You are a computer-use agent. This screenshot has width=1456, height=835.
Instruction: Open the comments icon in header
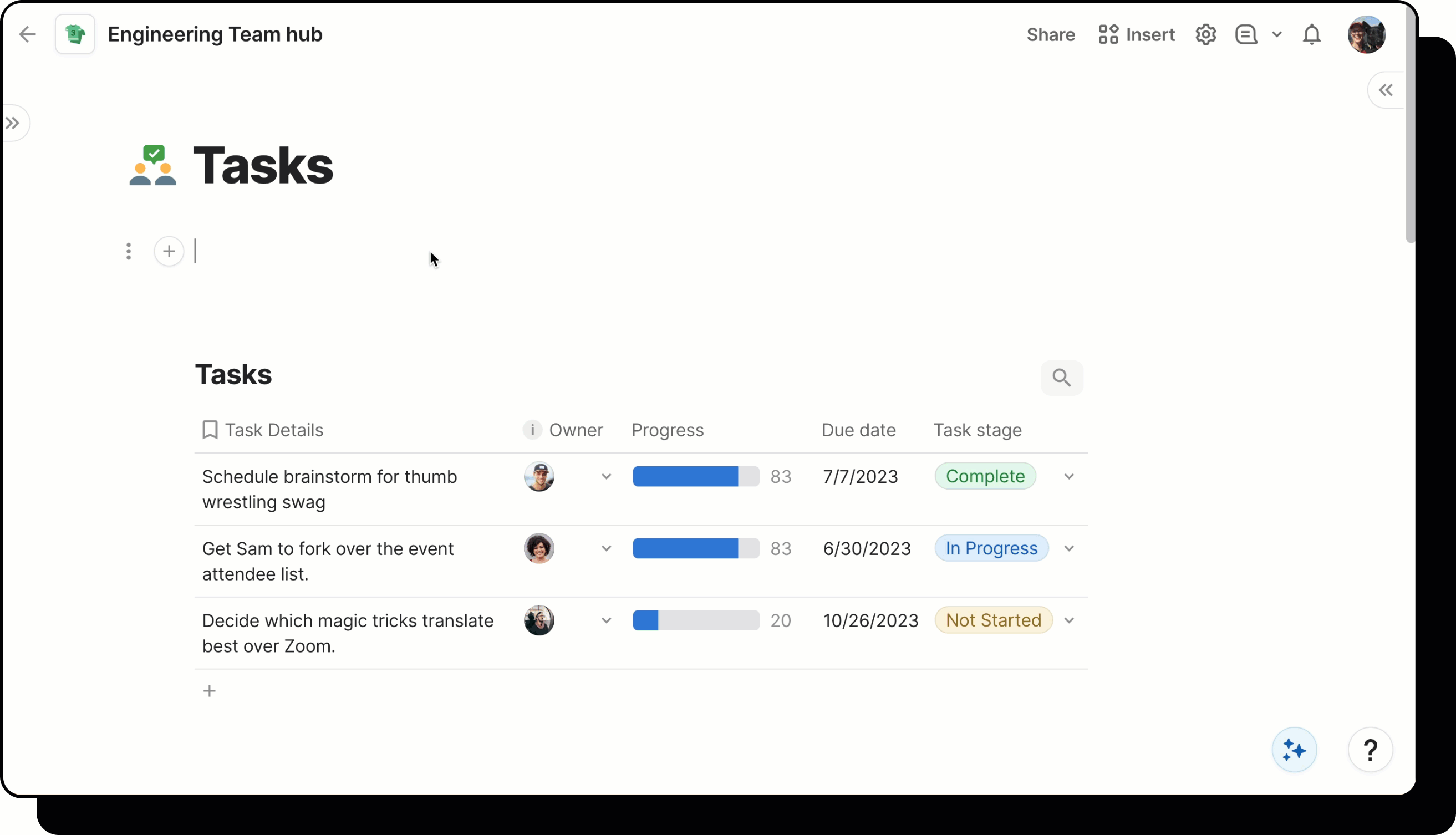(1245, 34)
